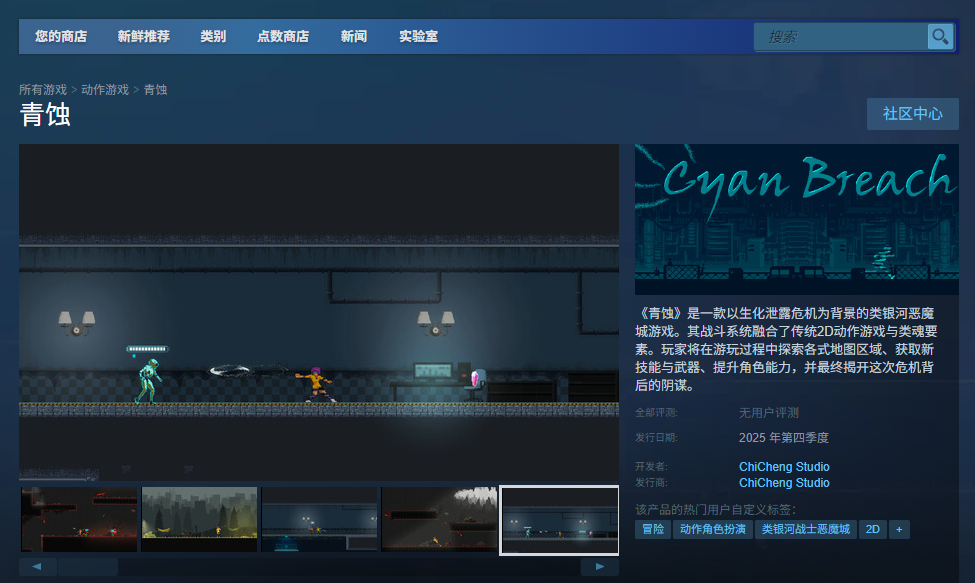Select the 动作角色扮演 tag
Screen dimensions: 975x583
coord(713,530)
